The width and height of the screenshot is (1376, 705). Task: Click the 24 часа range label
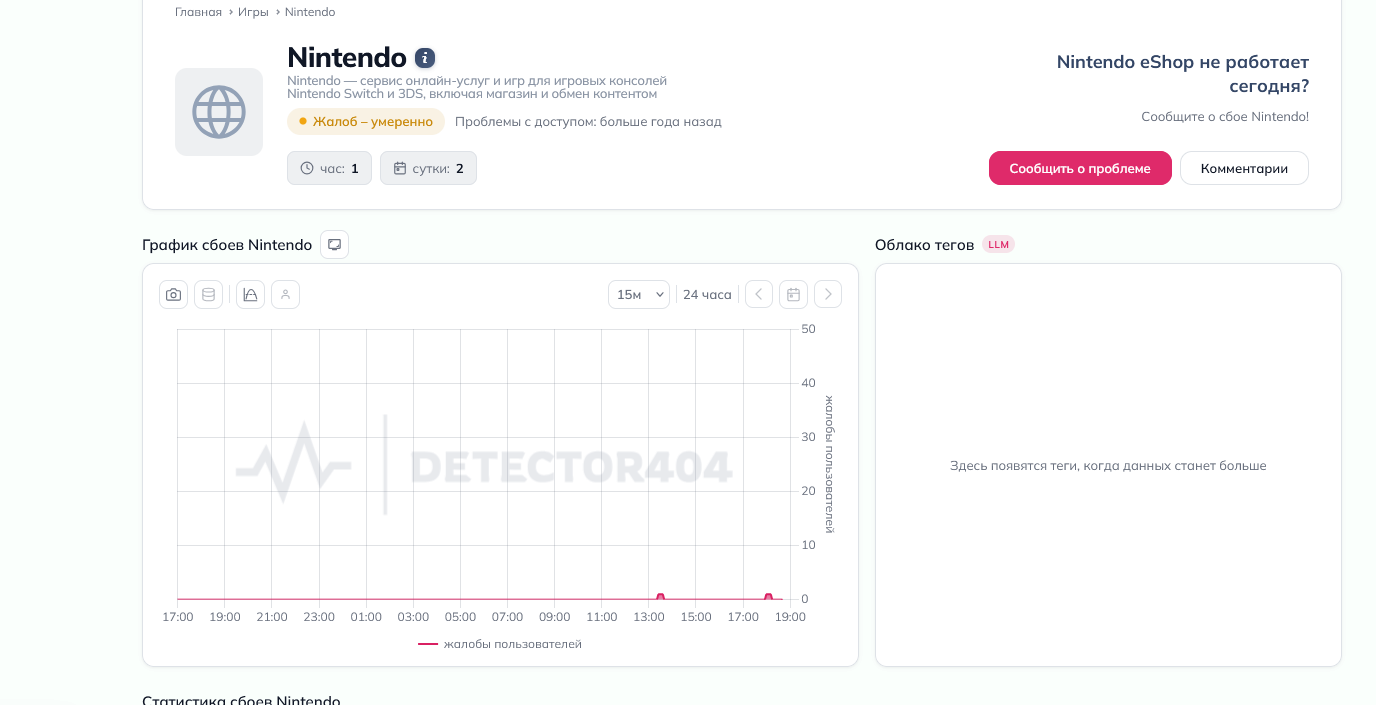707,294
